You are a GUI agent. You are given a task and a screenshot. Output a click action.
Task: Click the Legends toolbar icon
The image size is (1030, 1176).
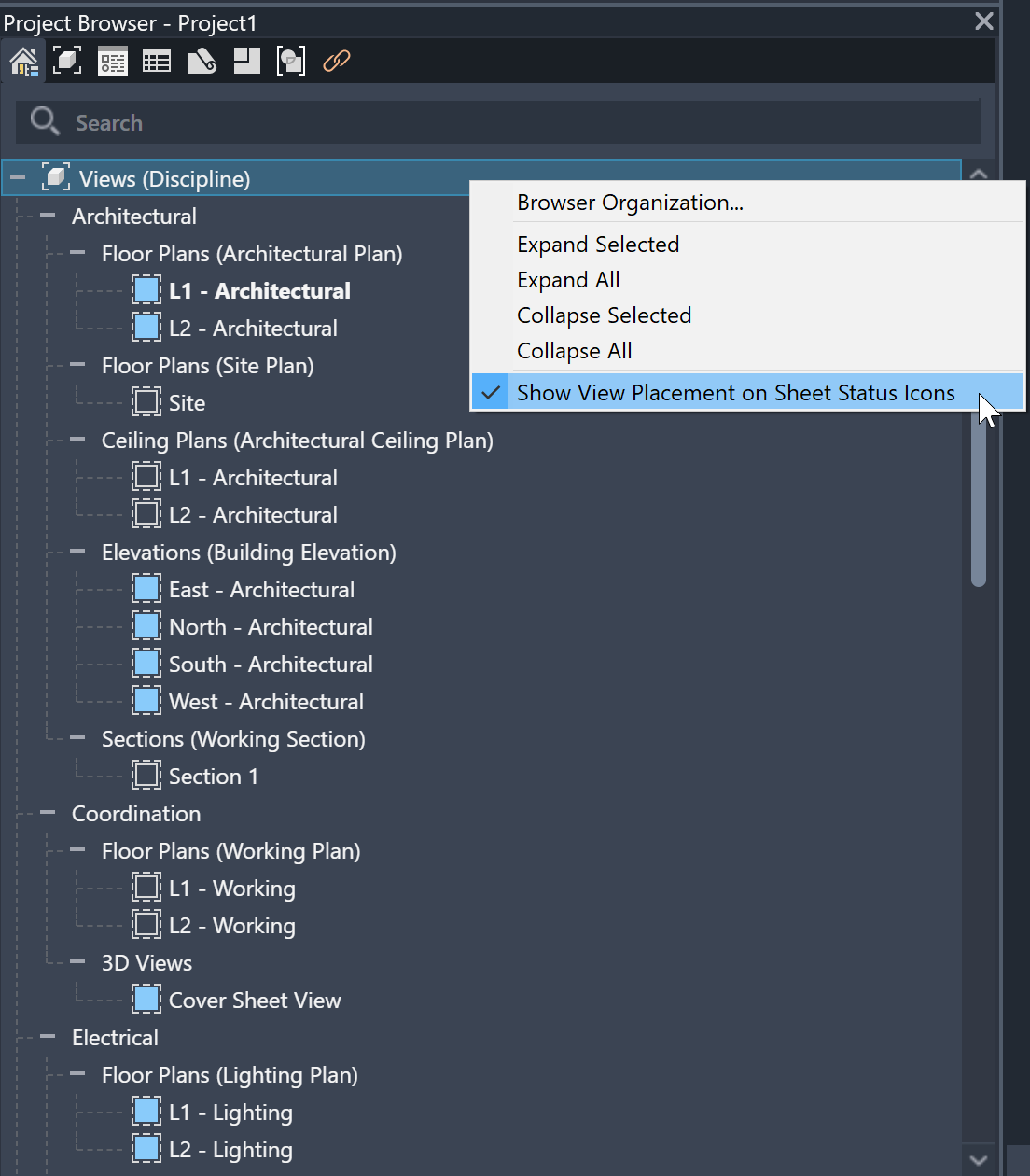pyautogui.click(x=245, y=61)
